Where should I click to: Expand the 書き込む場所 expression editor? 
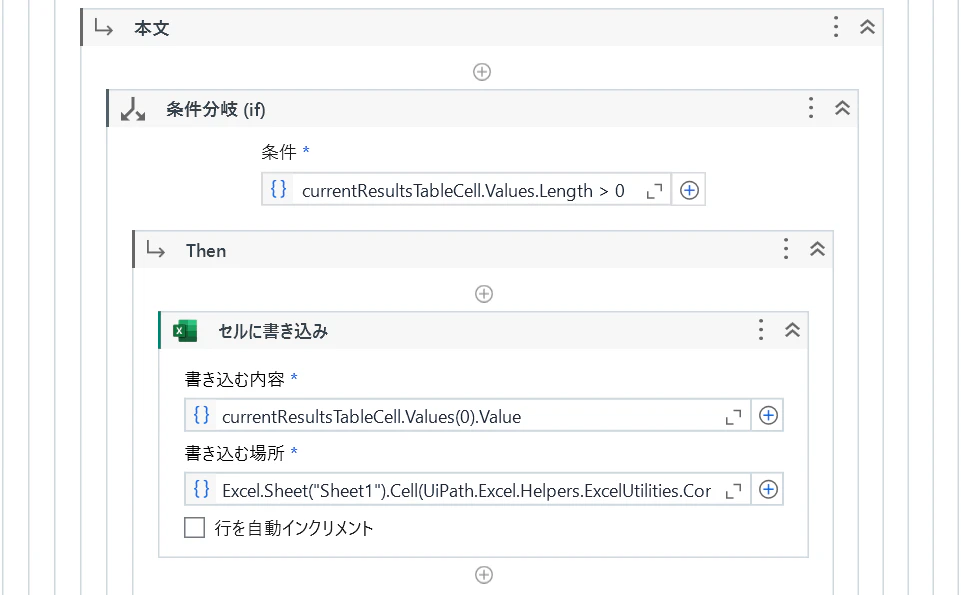(733, 491)
